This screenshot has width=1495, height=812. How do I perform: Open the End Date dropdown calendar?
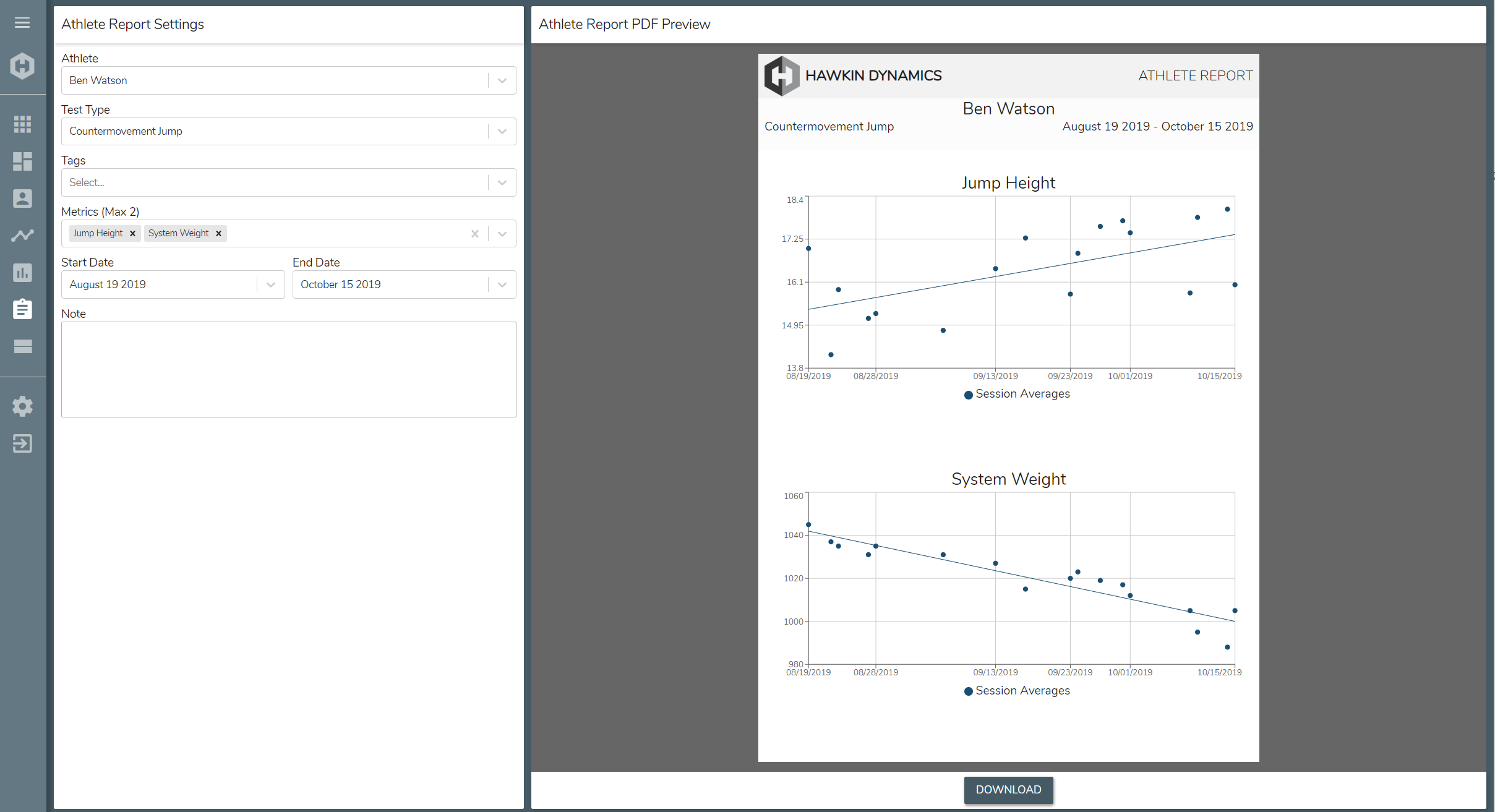tap(502, 284)
